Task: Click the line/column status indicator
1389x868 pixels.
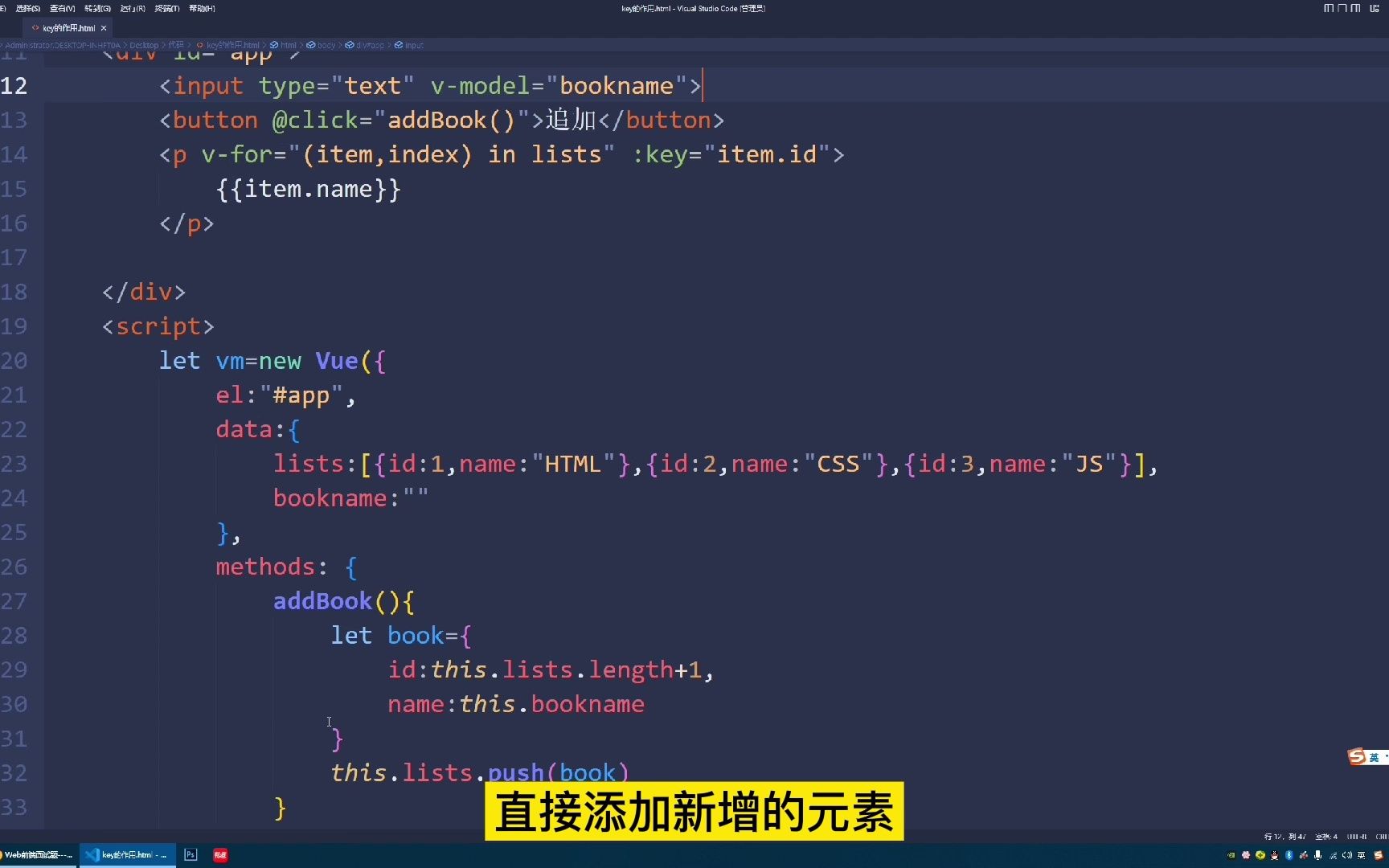Action: click(x=1285, y=837)
